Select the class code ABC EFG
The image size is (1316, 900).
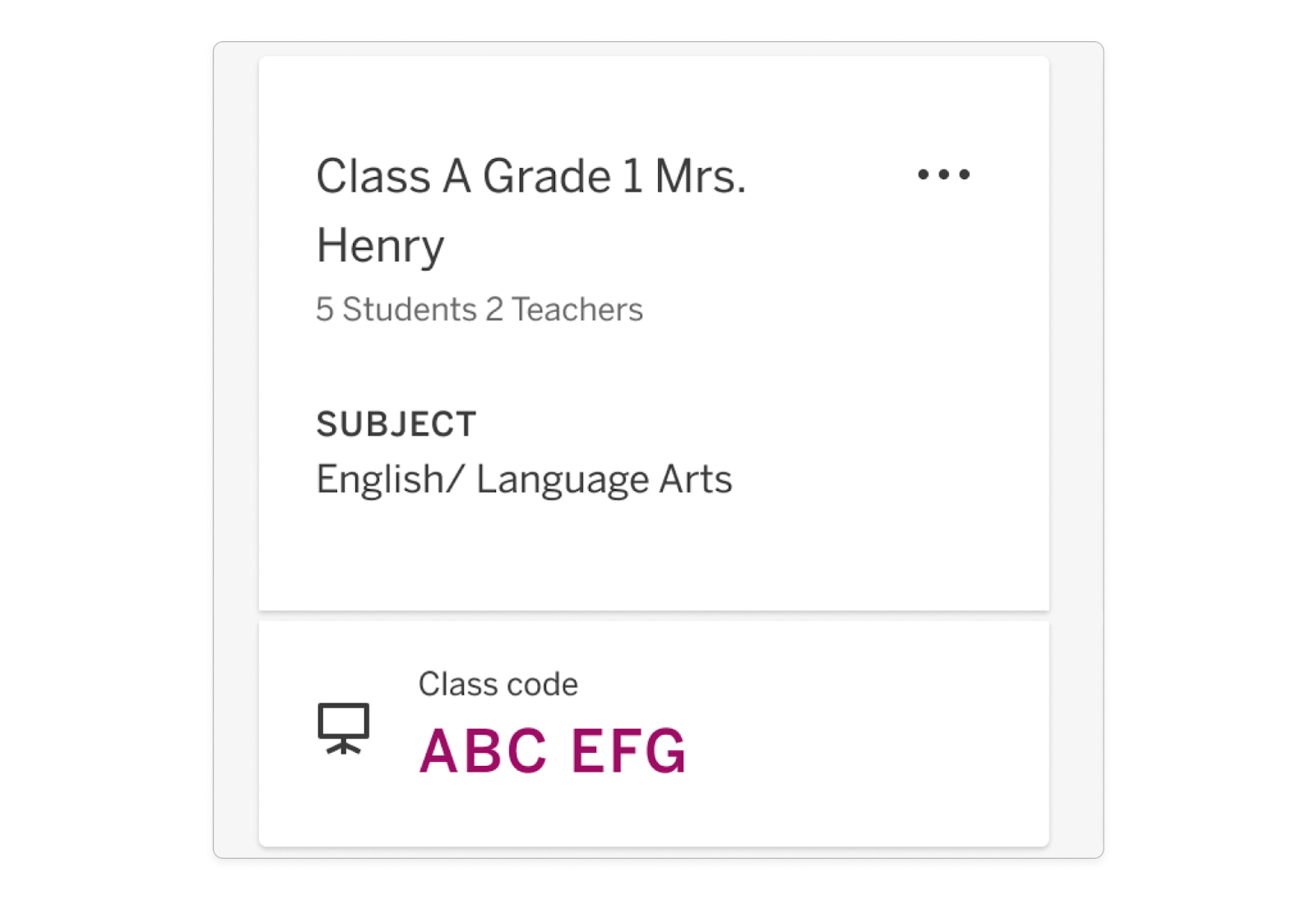point(552,751)
